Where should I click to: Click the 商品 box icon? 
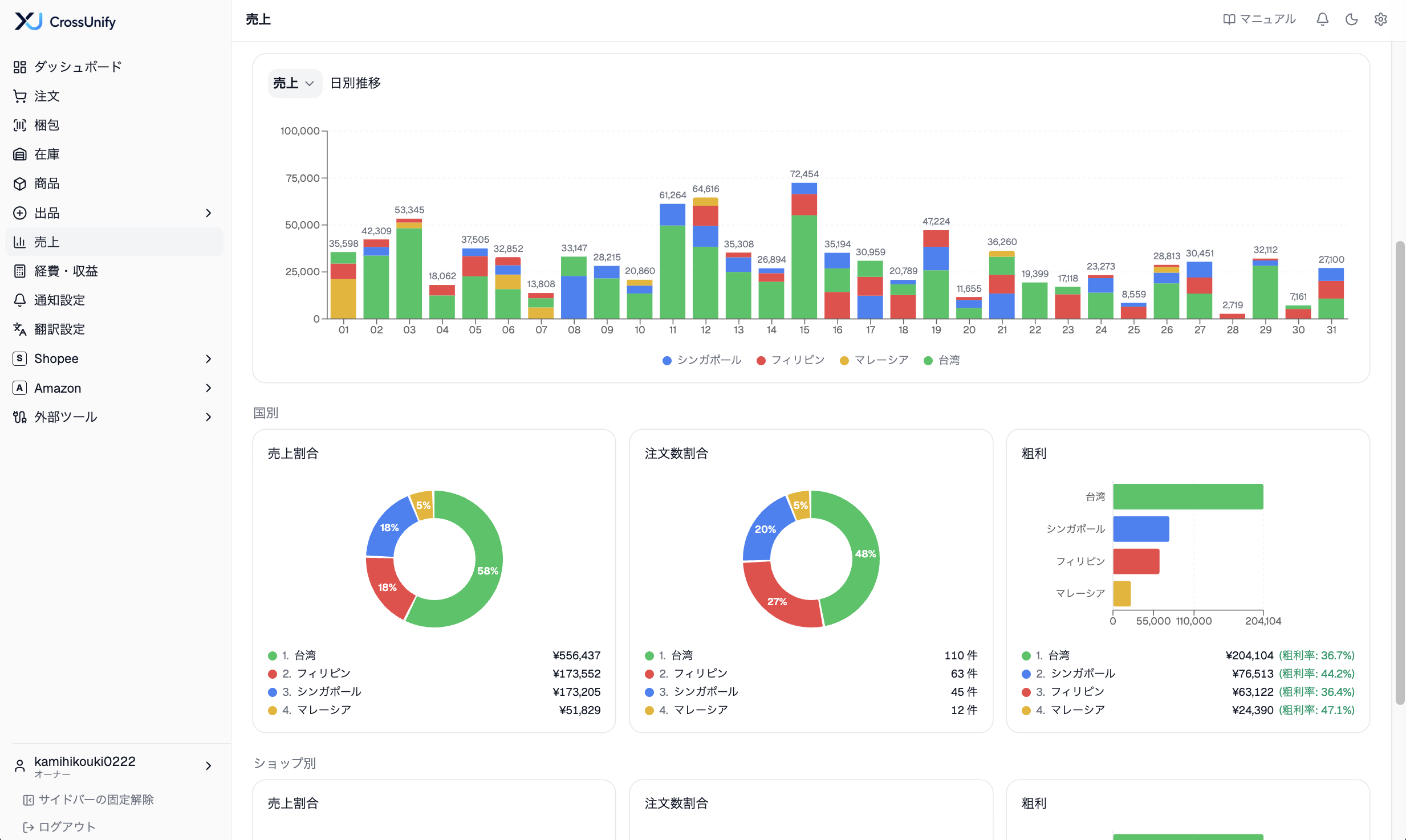[20, 184]
